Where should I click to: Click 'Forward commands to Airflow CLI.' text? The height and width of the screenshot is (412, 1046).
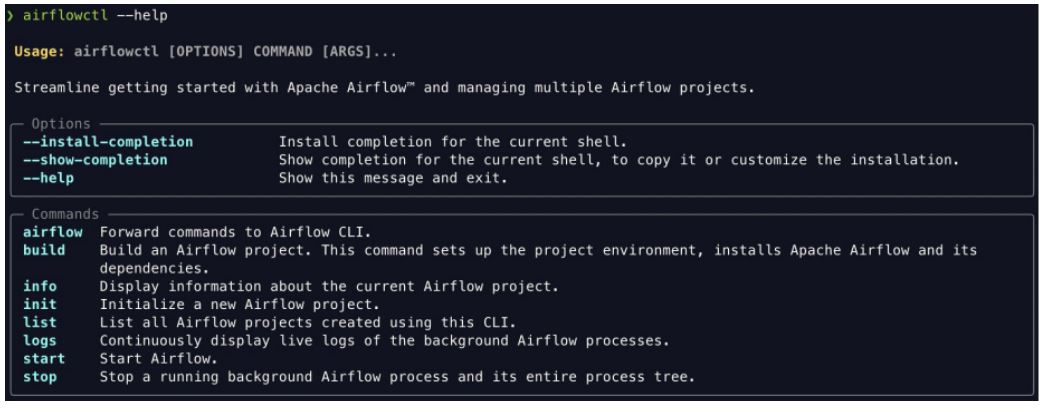pyautogui.click(x=235, y=232)
